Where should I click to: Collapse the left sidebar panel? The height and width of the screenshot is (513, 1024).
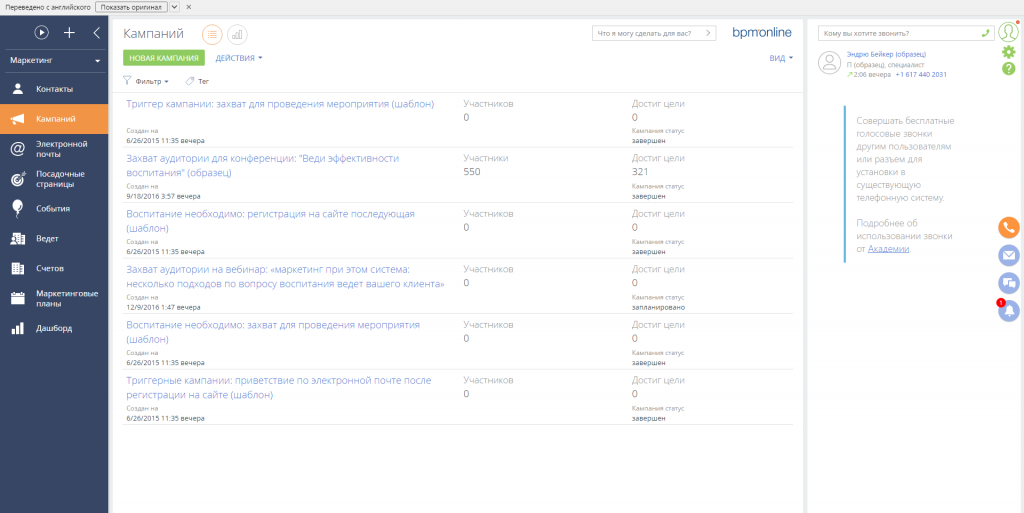pyautogui.click(x=96, y=32)
